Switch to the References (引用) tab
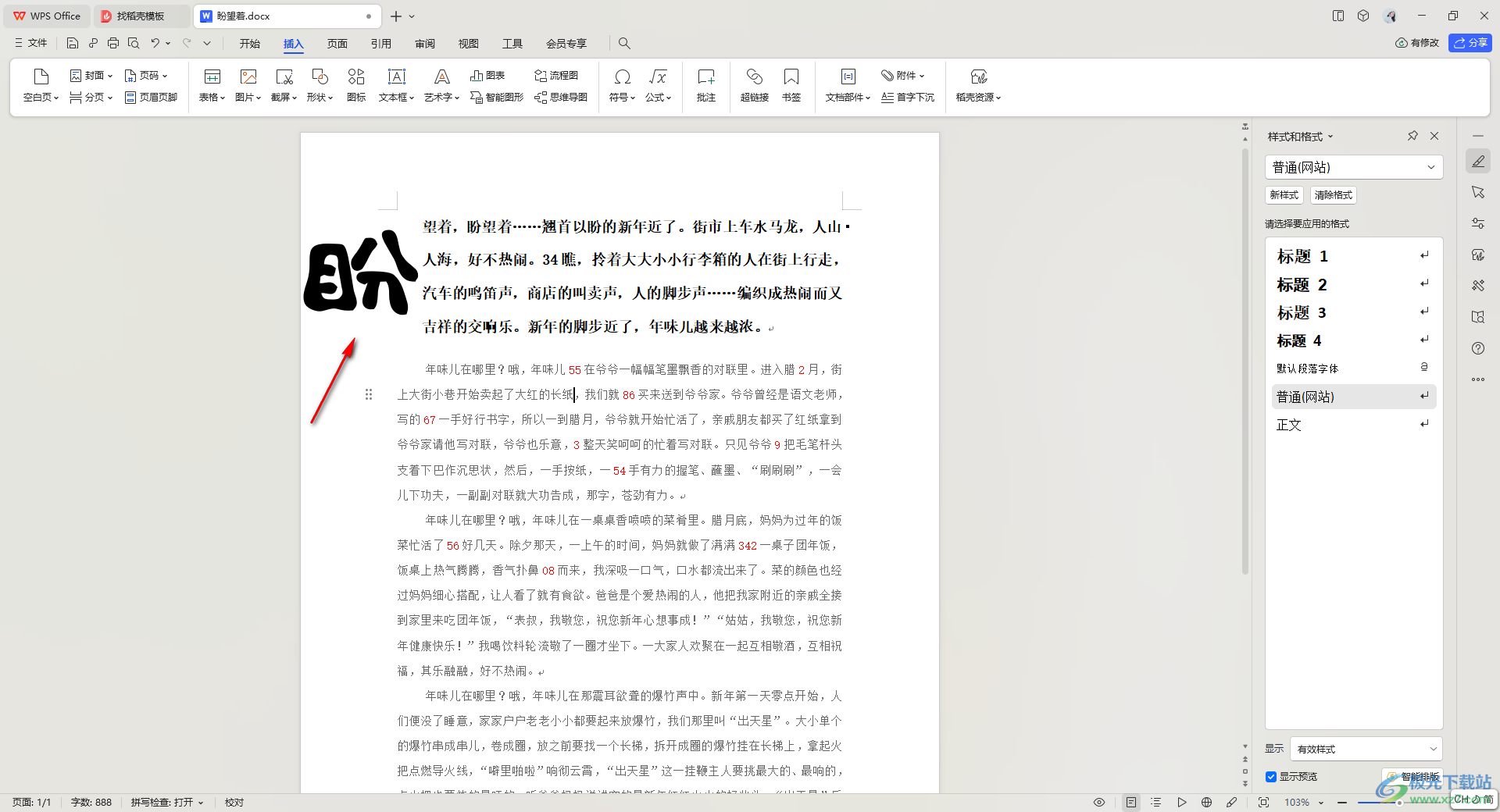This screenshot has width=1500, height=812. (x=381, y=44)
